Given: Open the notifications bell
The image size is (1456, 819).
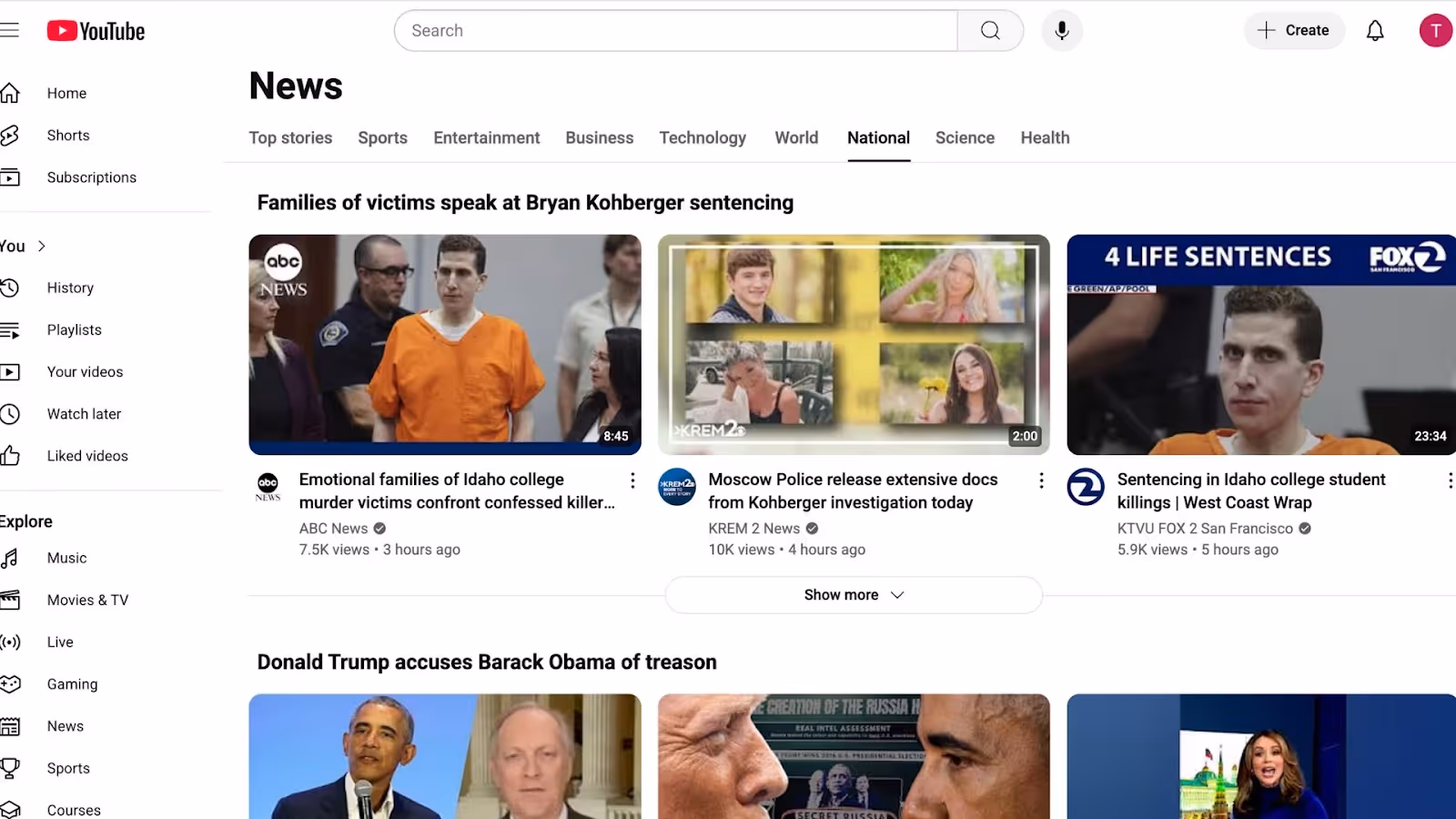Looking at the screenshot, I should (1375, 31).
